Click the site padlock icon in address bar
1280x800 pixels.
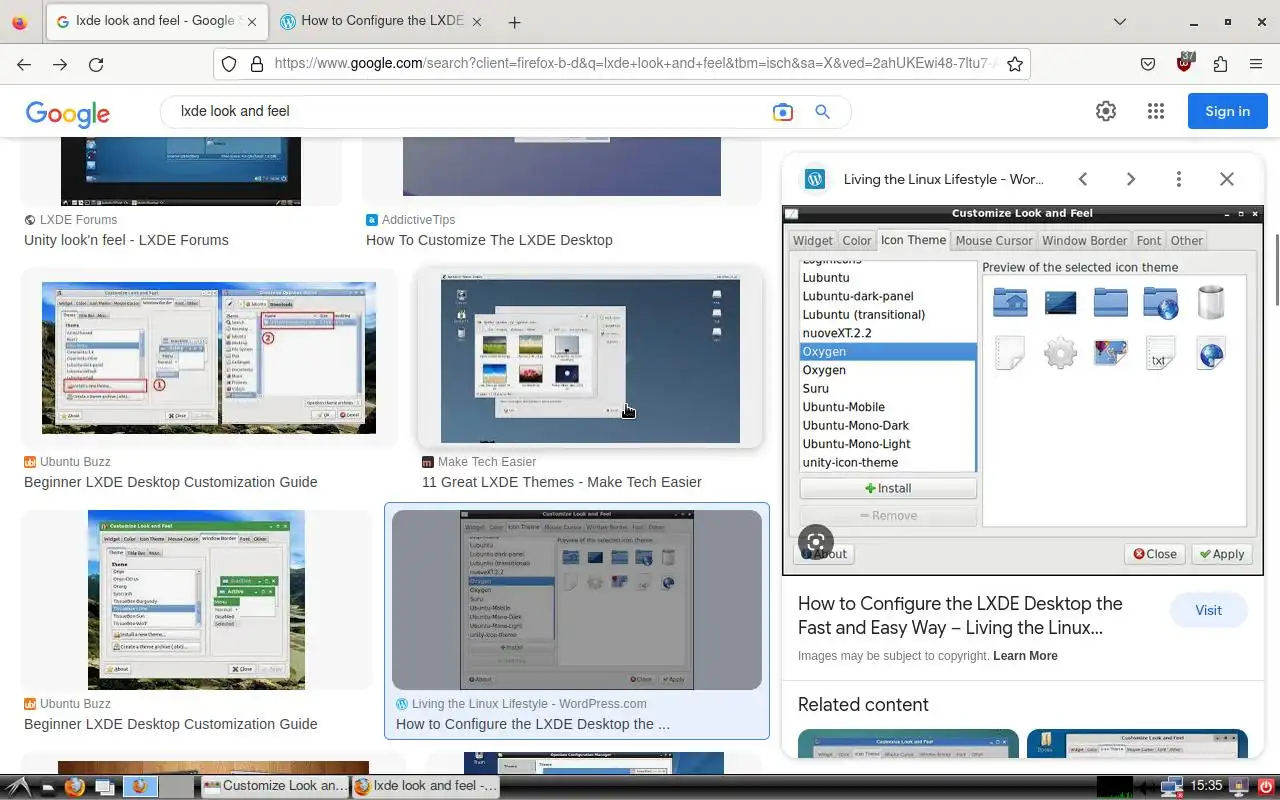(x=256, y=64)
